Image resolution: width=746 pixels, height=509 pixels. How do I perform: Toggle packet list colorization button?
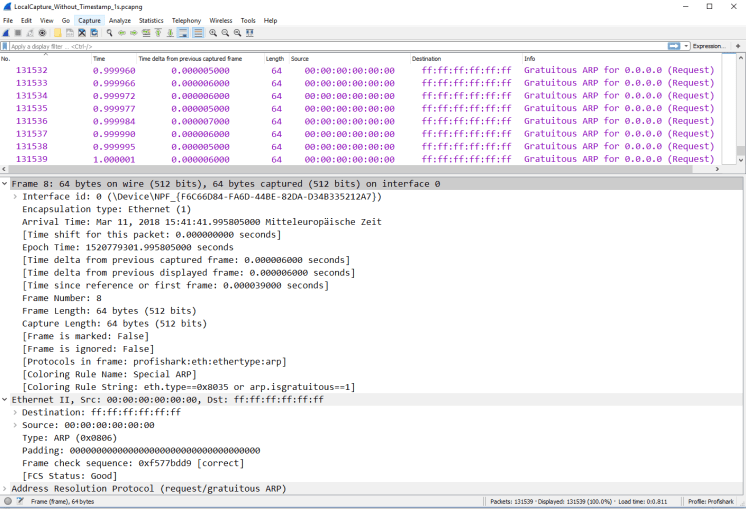198,33
